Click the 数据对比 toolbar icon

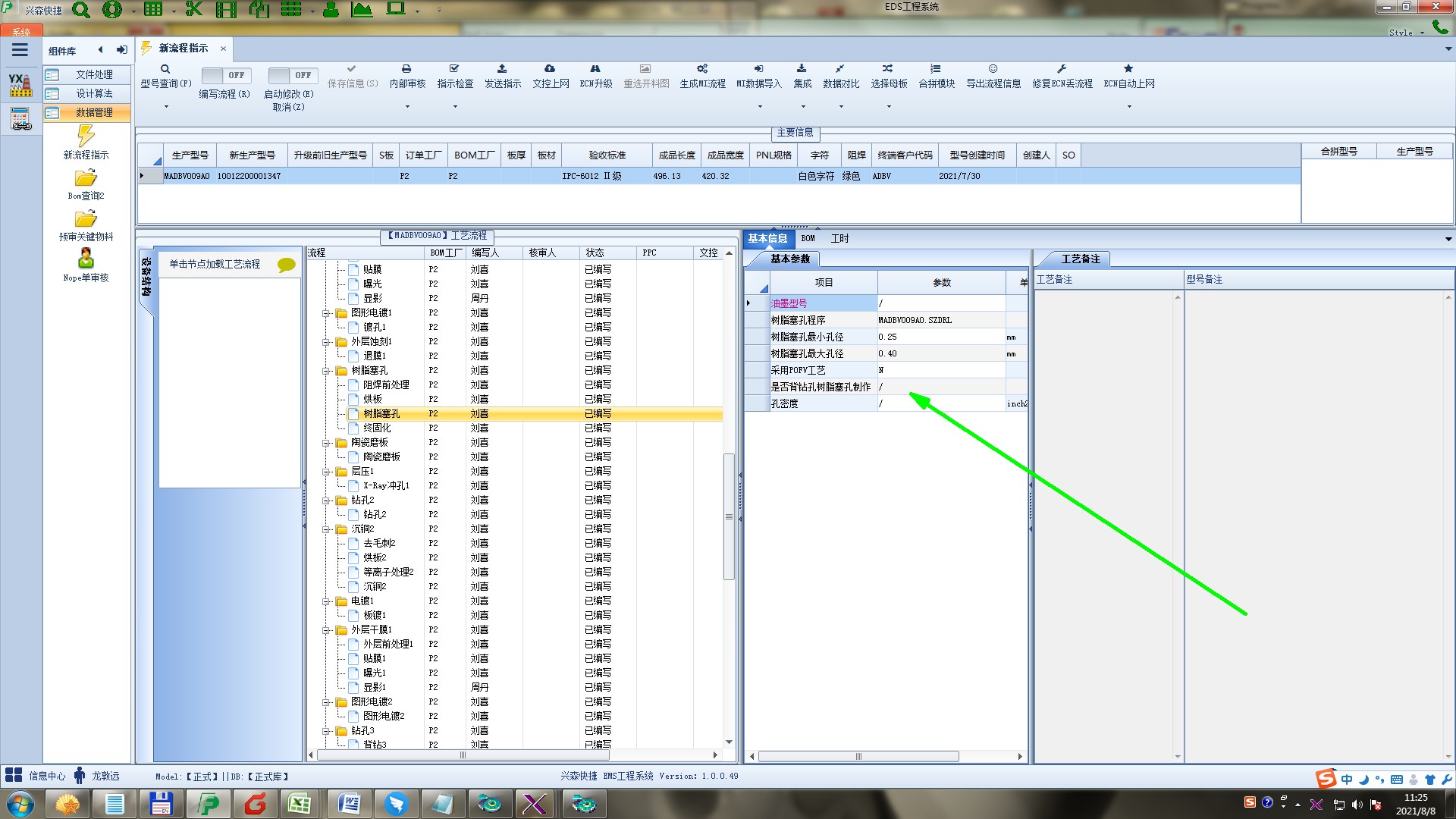pyautogui.click(x=840, y=69)
